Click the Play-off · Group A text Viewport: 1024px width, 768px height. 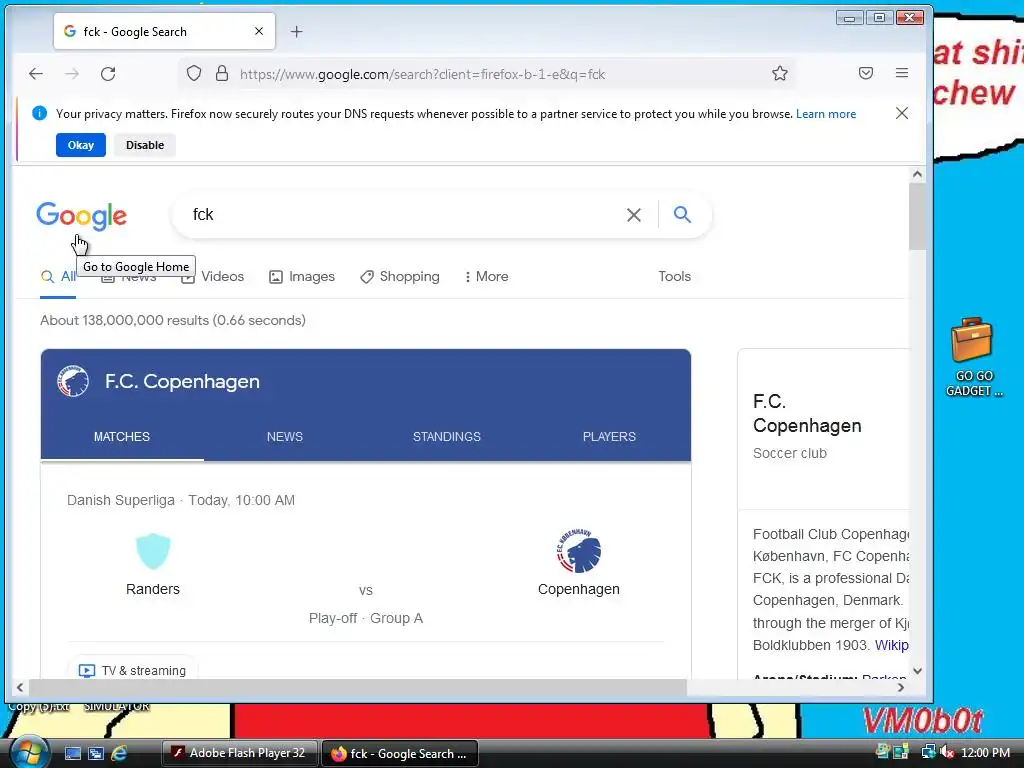pyautogui.click(x=366, y=618)
